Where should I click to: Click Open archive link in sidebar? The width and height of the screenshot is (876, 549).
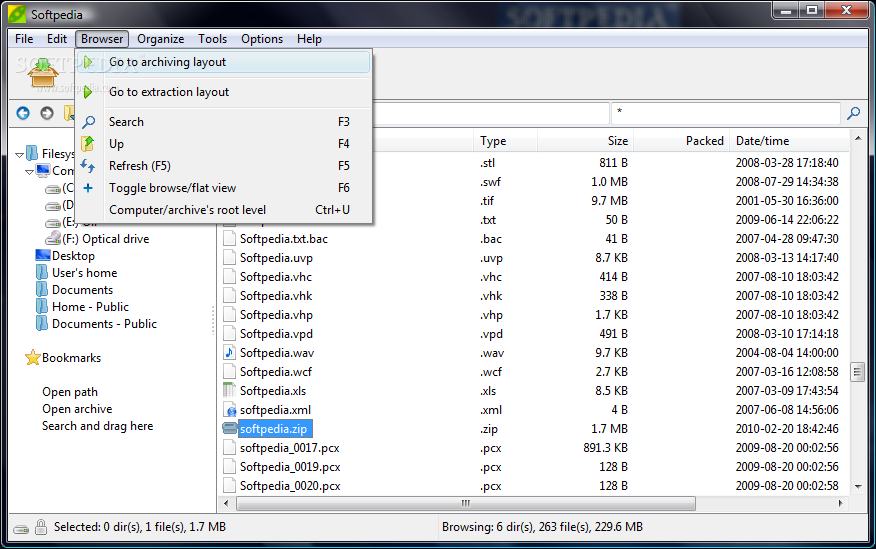pyautogui.click(x=77, y=409)
